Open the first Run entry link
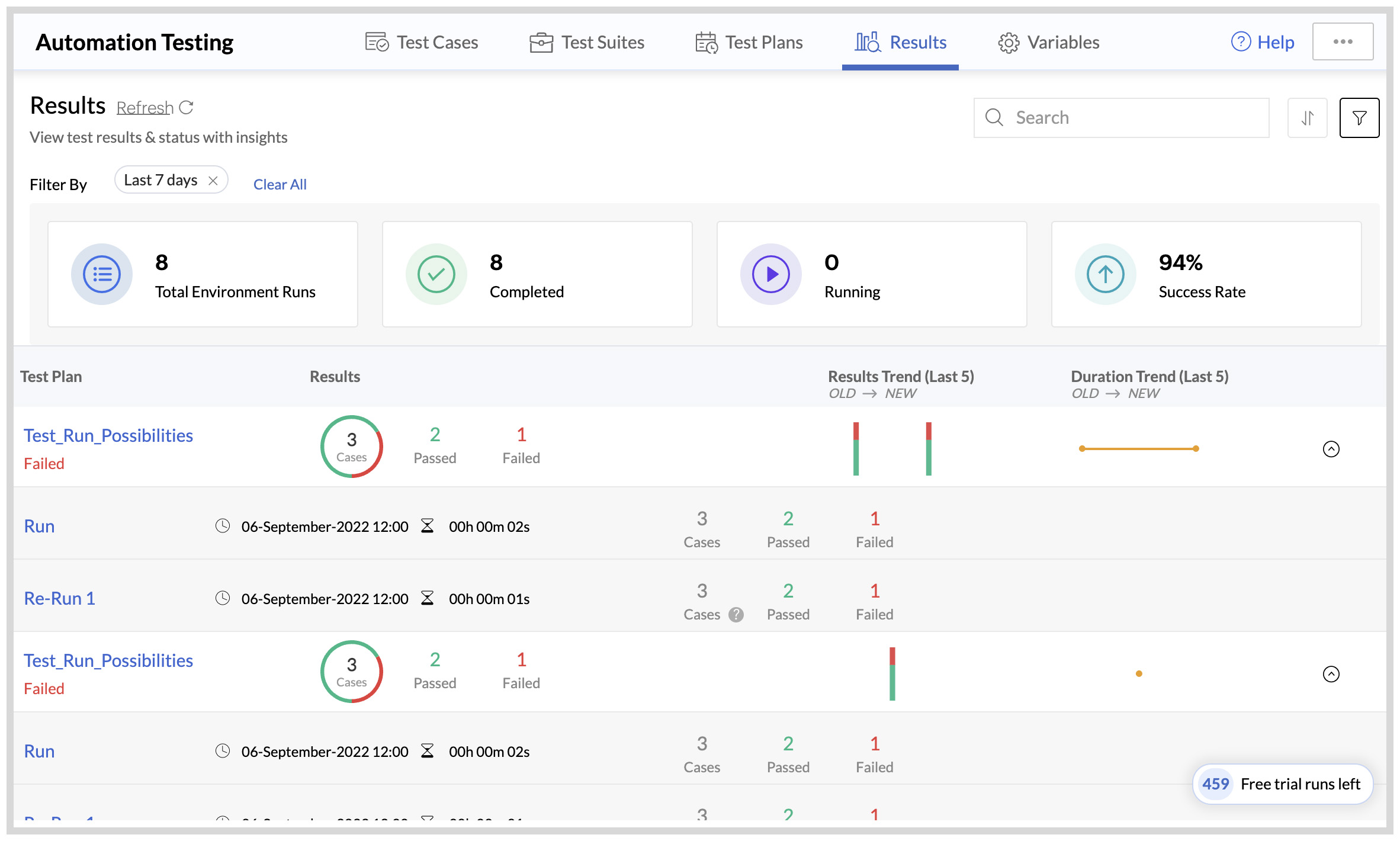 39,526
